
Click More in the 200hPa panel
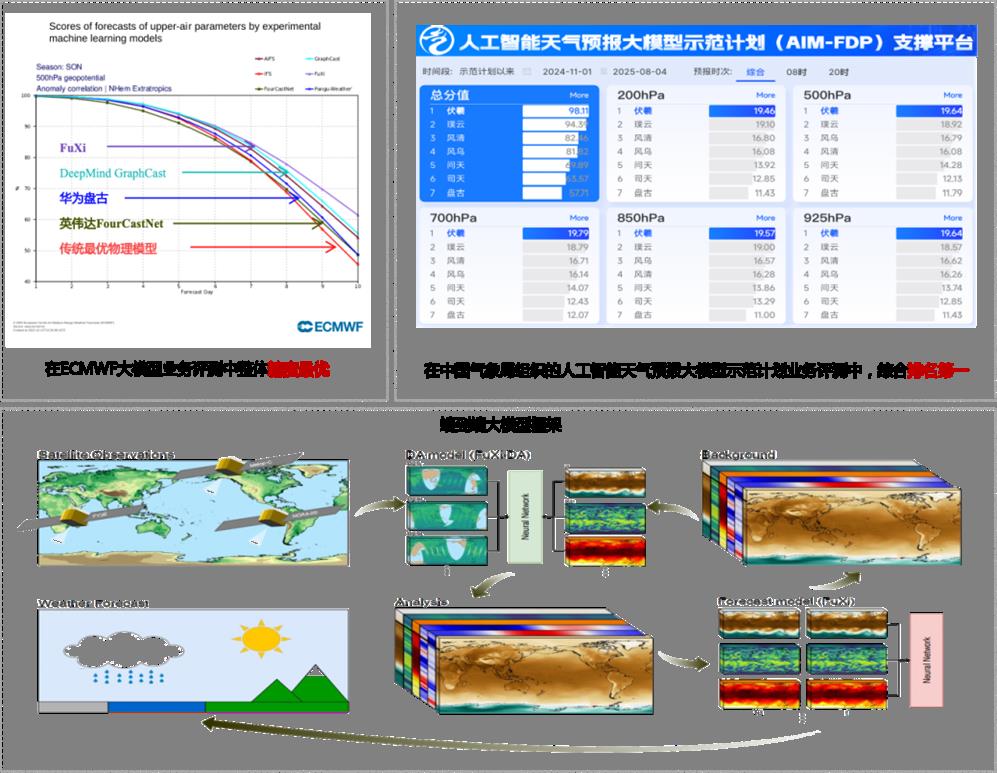pyautogui.click(x=766, y=95)
